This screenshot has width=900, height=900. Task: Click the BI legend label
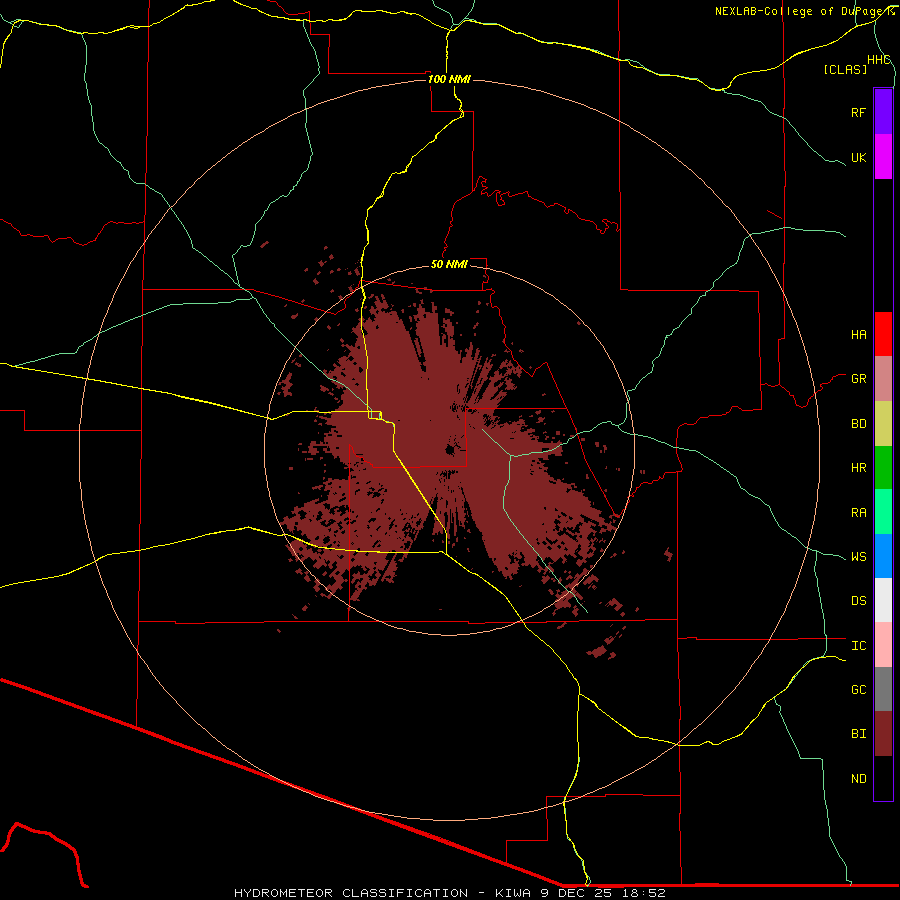(858, 734)
